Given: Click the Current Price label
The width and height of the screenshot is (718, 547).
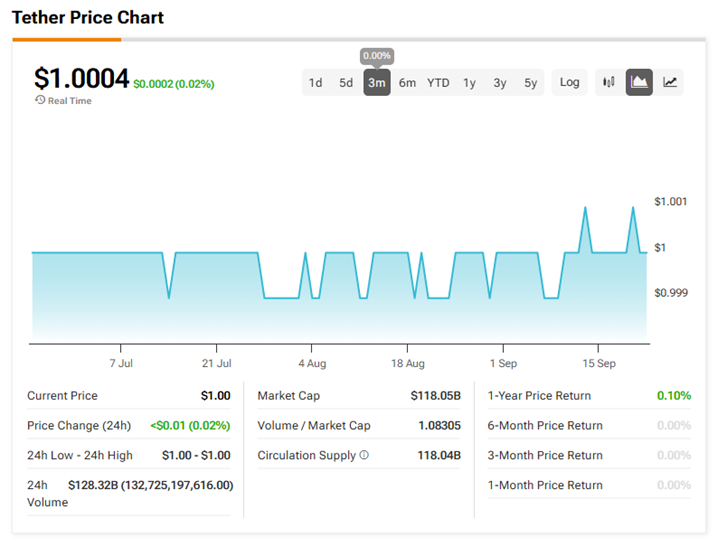Looking at the screenshot, I should point(62,395).
